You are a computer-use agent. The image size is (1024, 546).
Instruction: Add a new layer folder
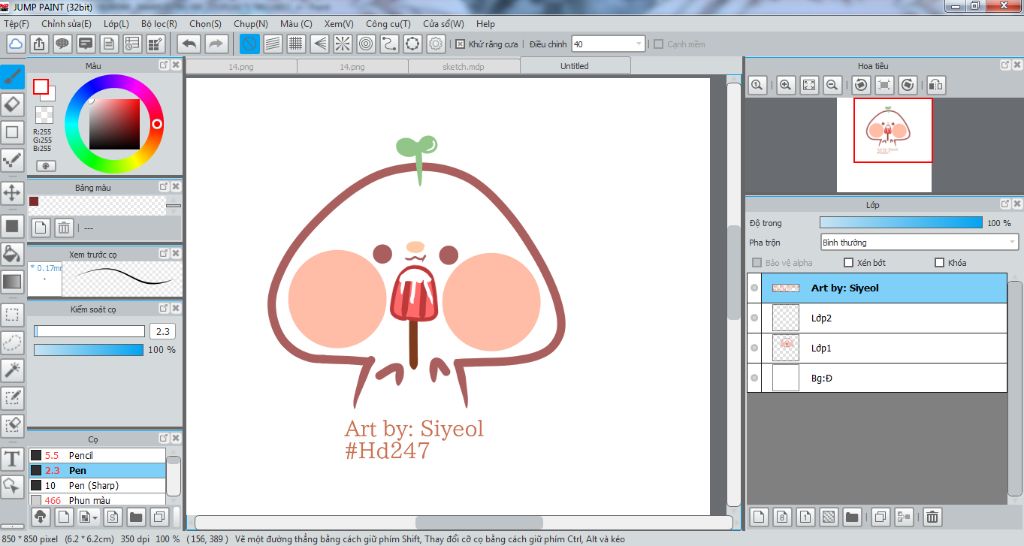[852, 517]
